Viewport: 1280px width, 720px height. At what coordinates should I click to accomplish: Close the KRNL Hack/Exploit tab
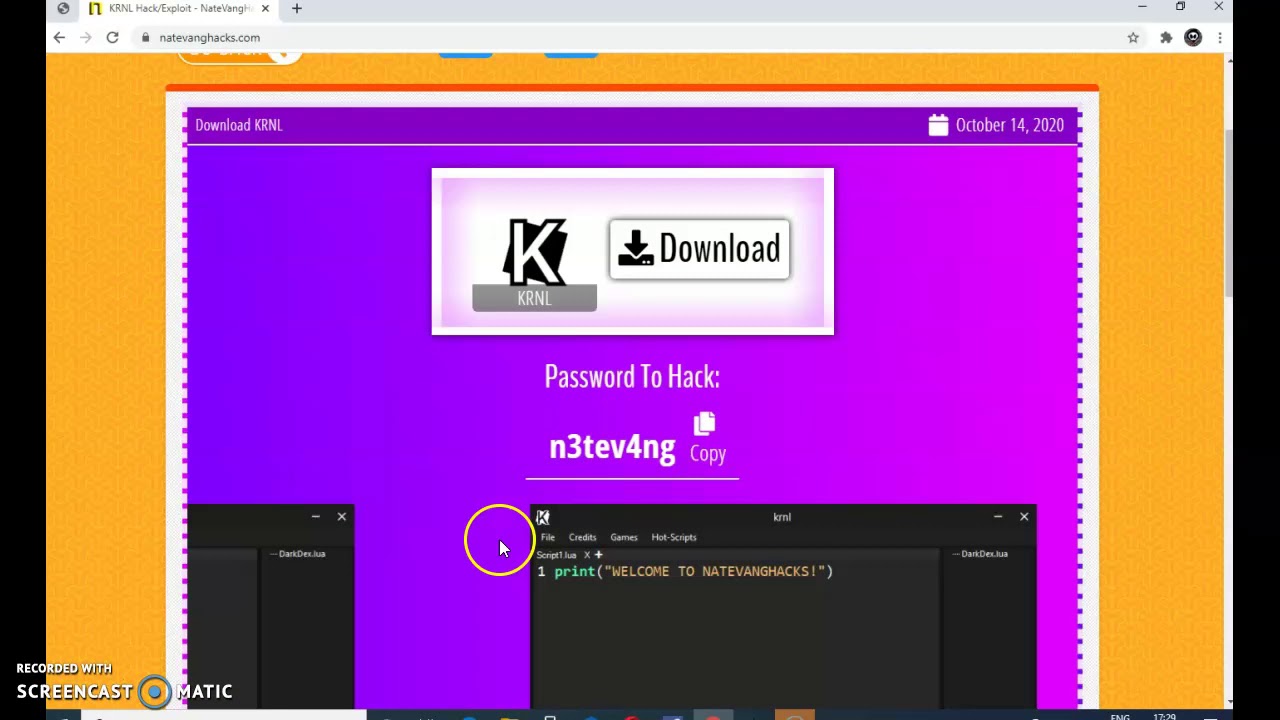[x=265, y=8]
